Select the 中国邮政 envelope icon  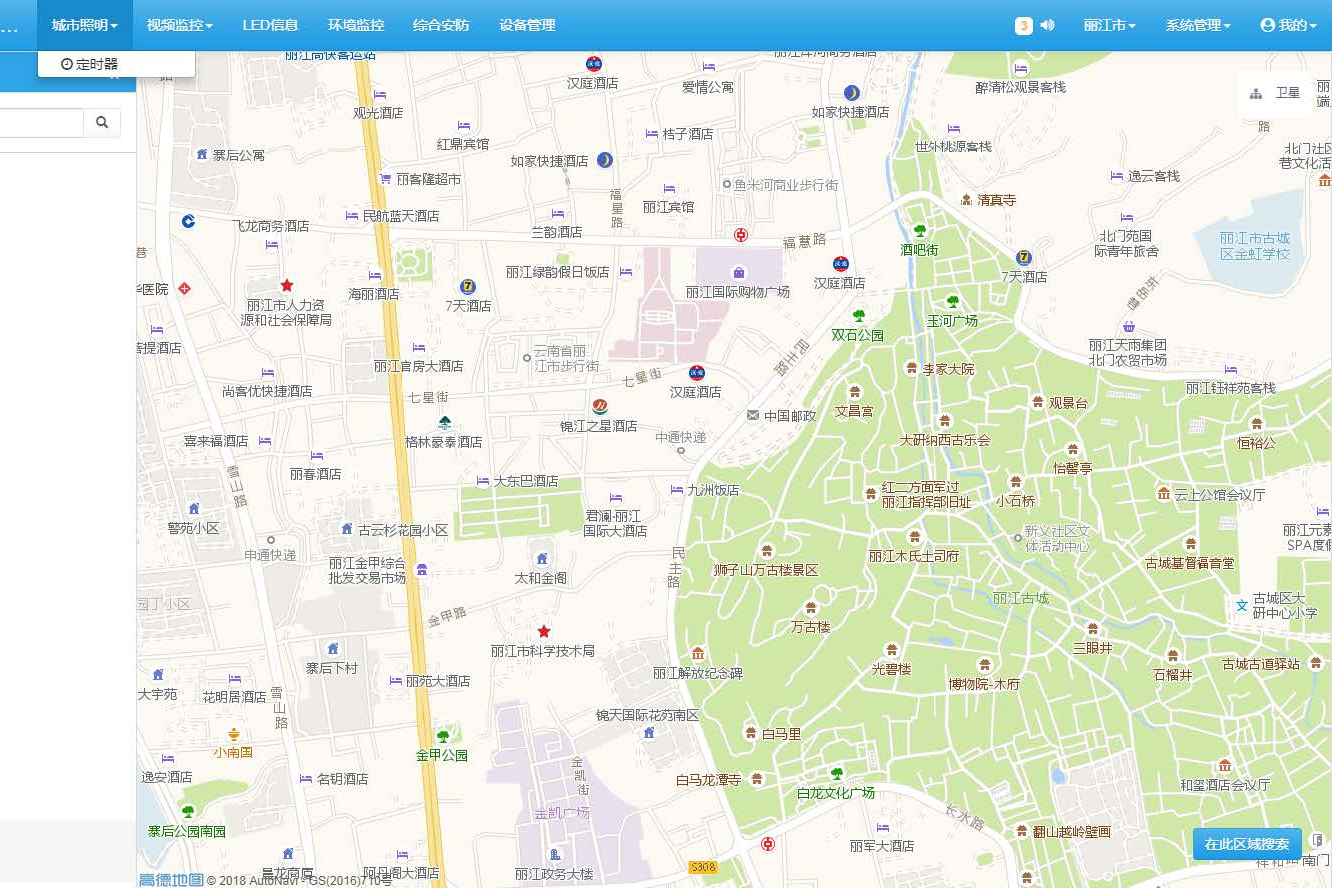[752, 415]
